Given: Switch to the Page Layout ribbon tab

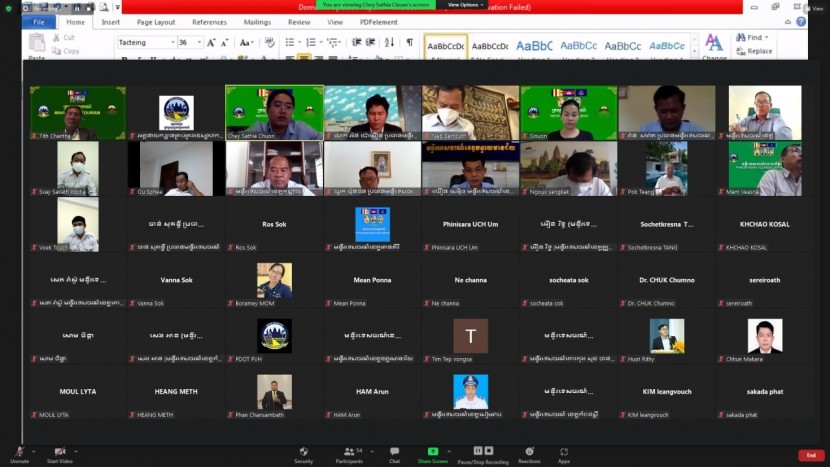Looking at the screenshot, I should click(156, 22).
